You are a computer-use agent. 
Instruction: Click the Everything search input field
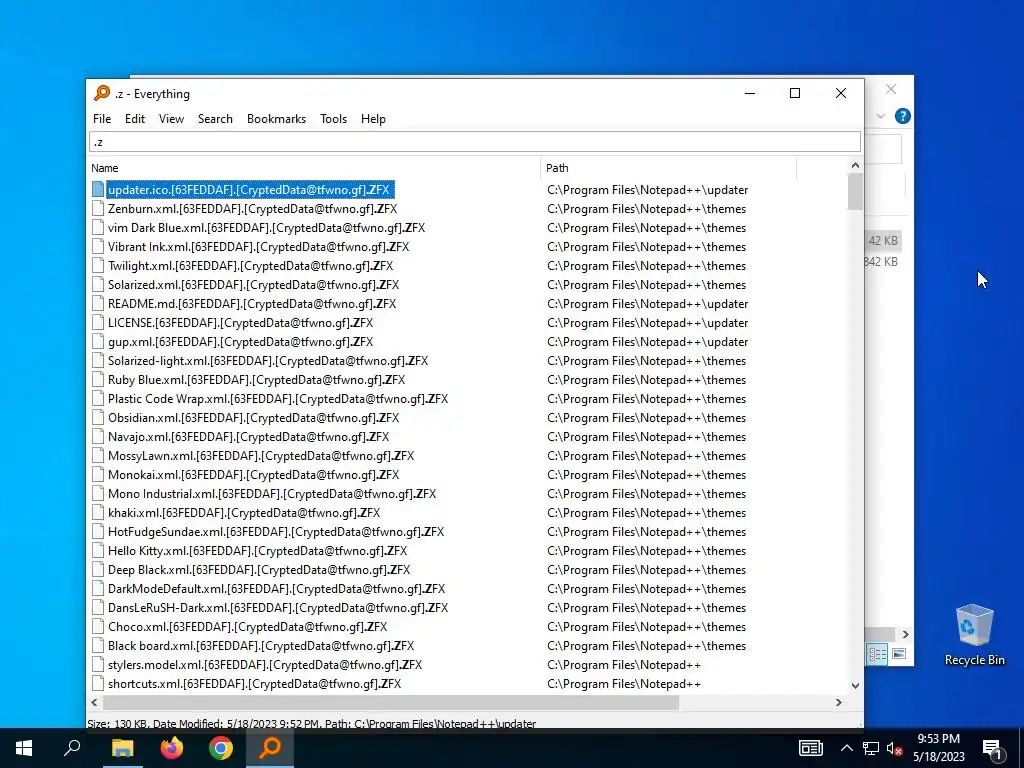pos(475,142)
